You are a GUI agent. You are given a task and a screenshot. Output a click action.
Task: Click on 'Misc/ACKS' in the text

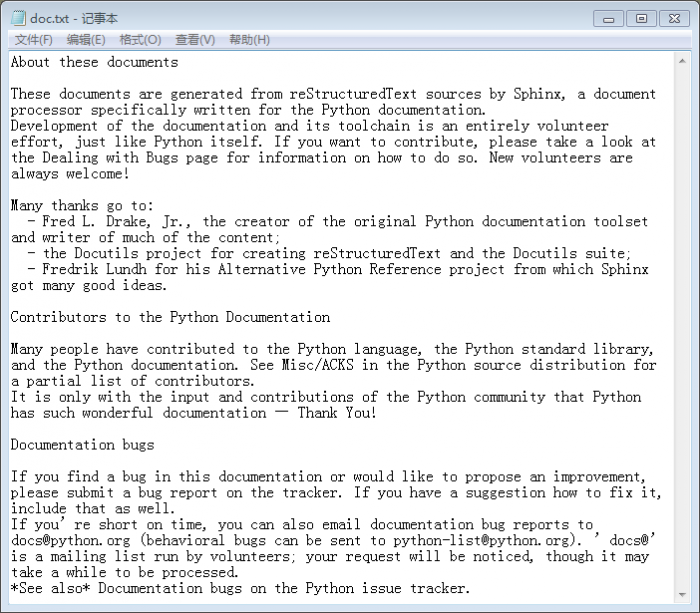[x=317, y=365]
